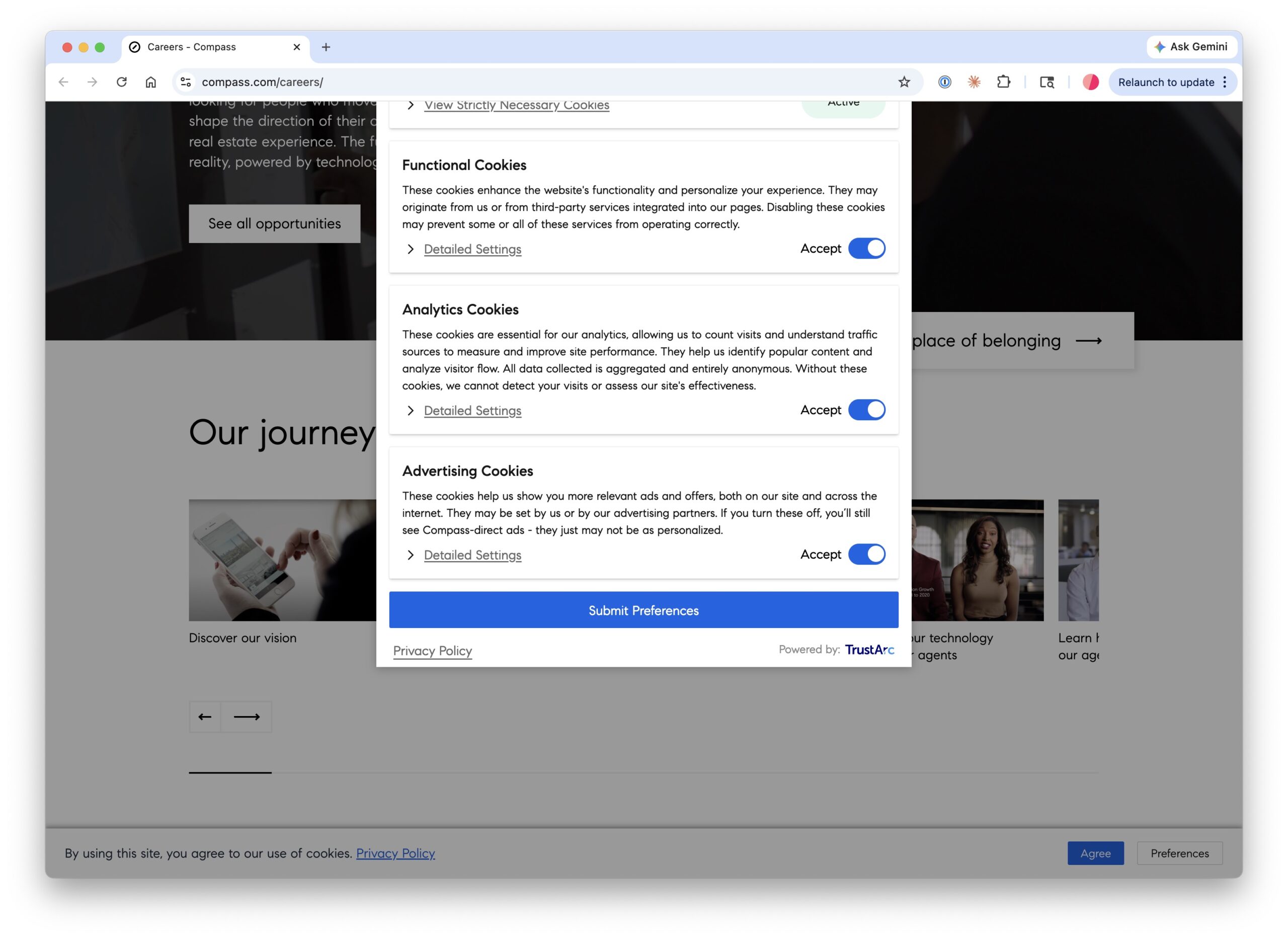Image resolution: width=1288 pixels, height=938 pixels.
Task: Click the Agree button in cookie banner
Action: (1095, 853)
